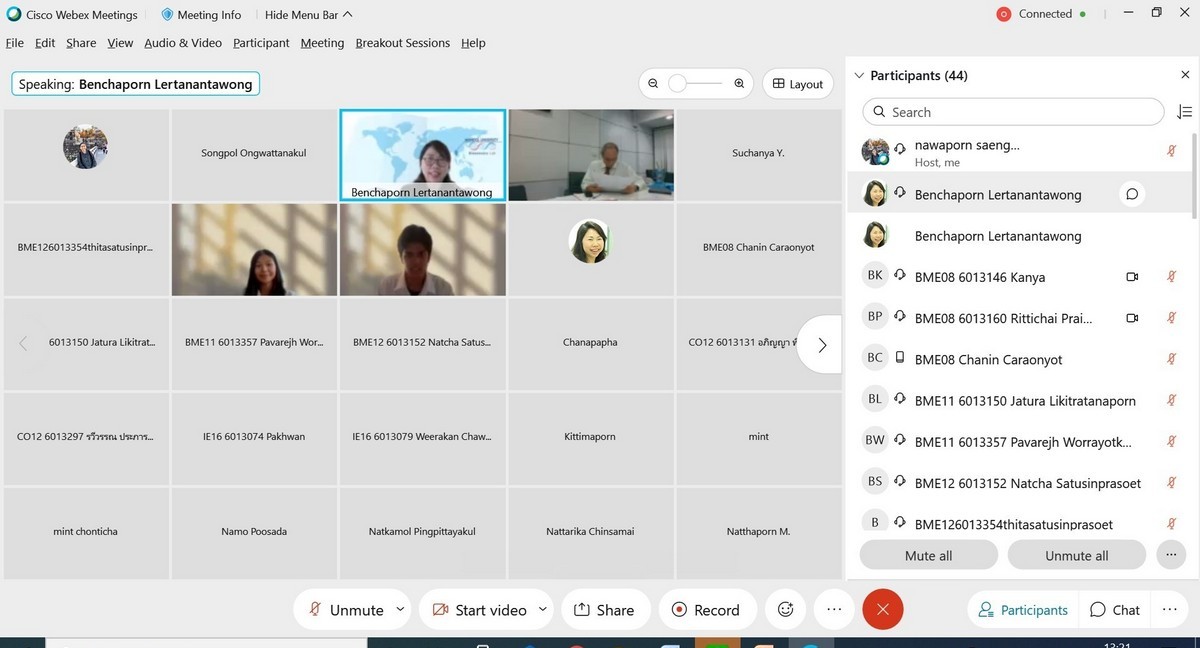This screenshot has width=1200, height=648.
Task: Go to next page of video tiles
Action: pyautogui.click(x=822, y=345)
